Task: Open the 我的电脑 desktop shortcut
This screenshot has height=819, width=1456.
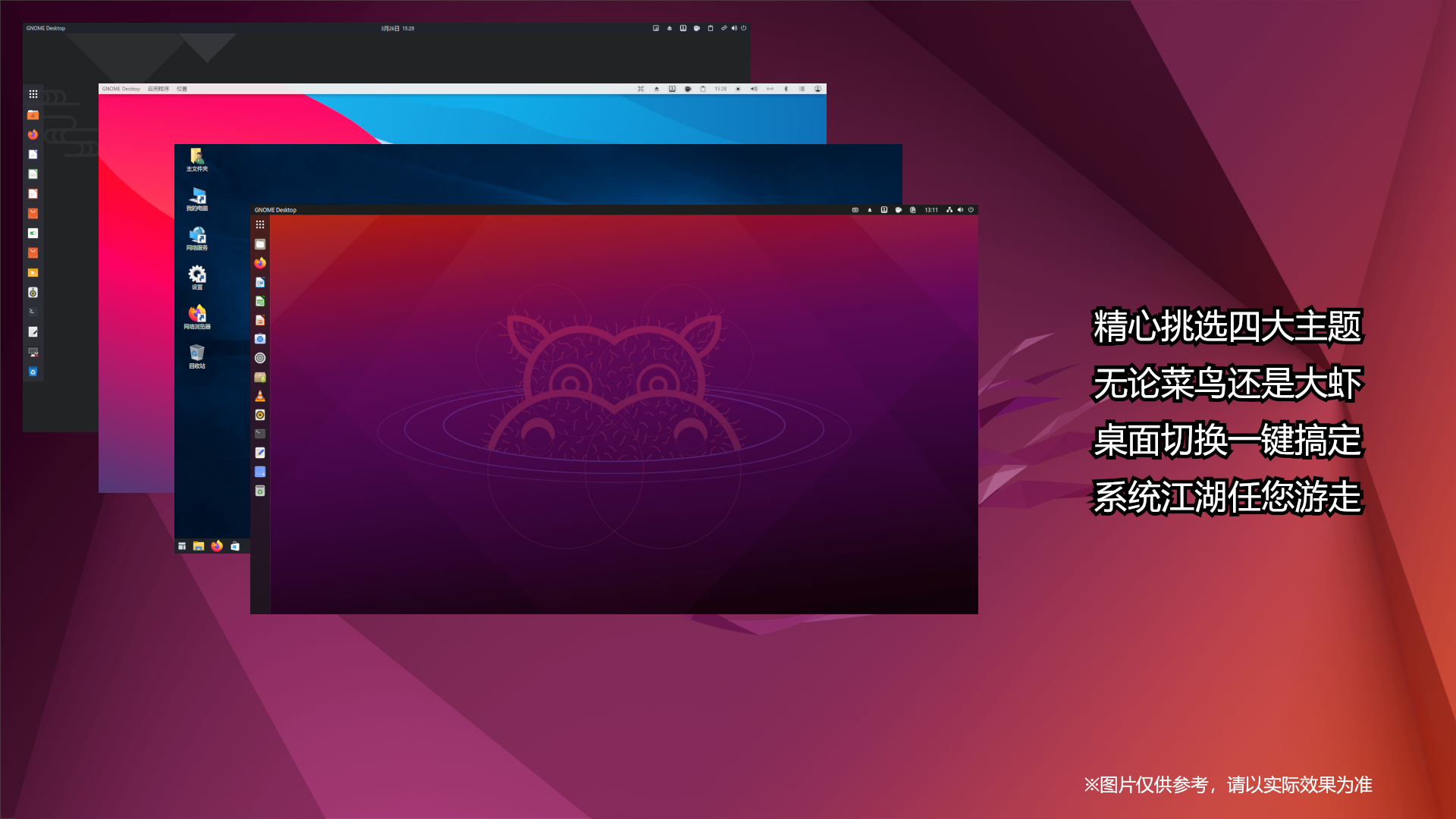Action: (197, 199)
